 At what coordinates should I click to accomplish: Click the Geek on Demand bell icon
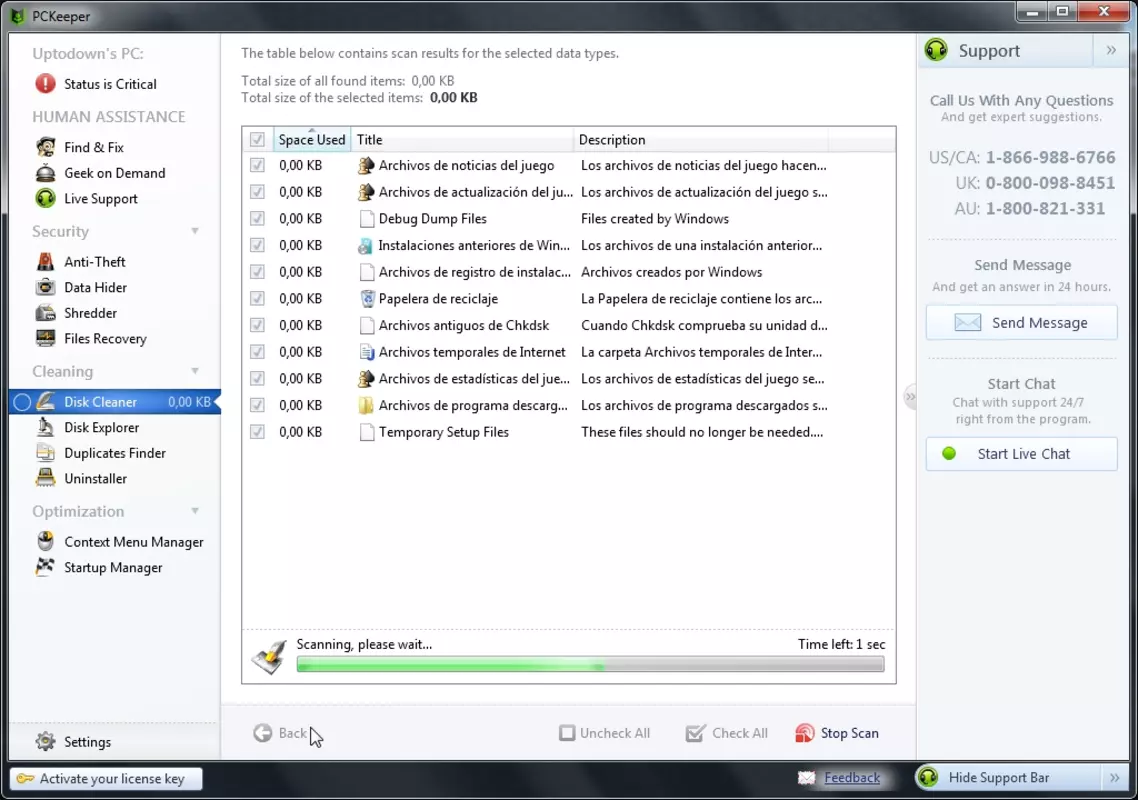(x=46, y=173)
